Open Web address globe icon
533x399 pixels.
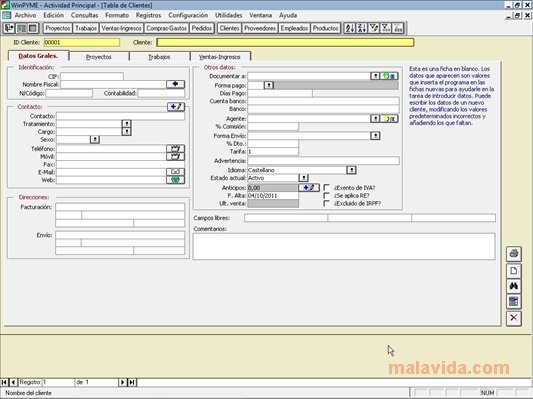175,180
